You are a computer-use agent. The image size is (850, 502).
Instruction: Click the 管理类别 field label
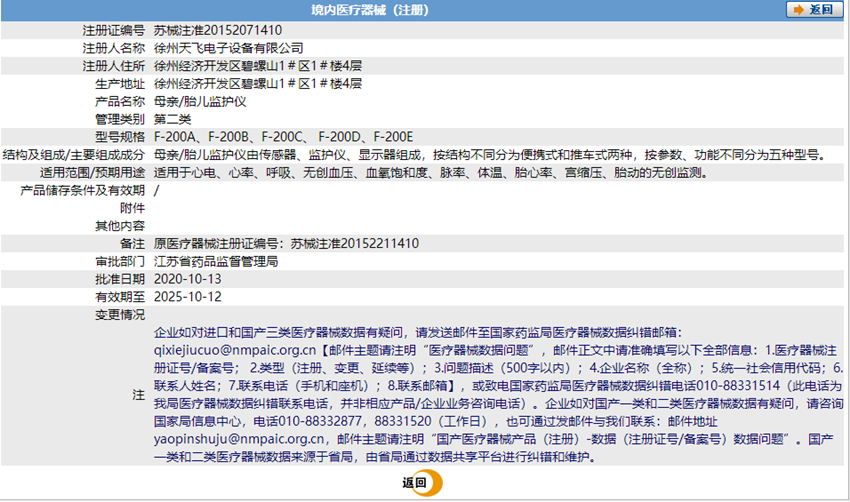[x=120, y=119]
